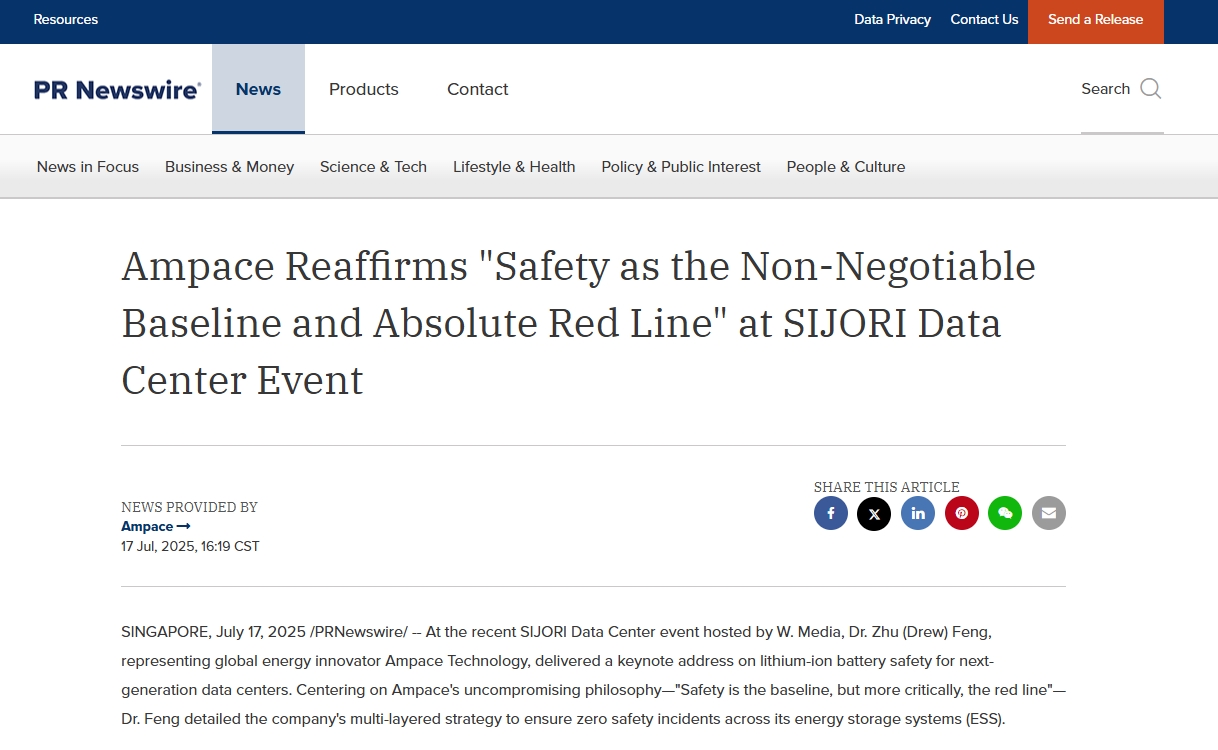Share article on Pinterest
The width and height of the screenshot is (1218, 750).
tap(962, 513)
